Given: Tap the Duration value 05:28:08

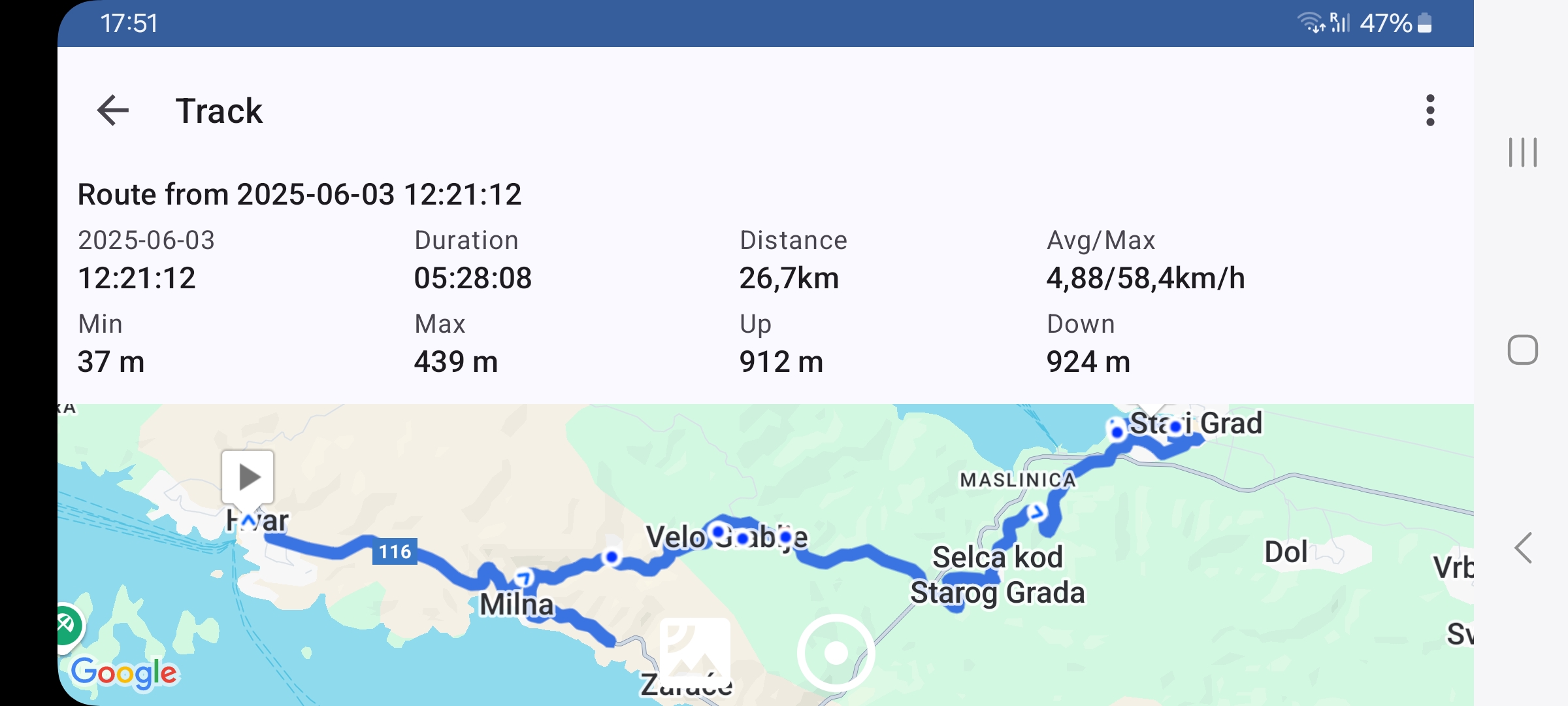Looking at the screenshot, I should click(472, 278).
